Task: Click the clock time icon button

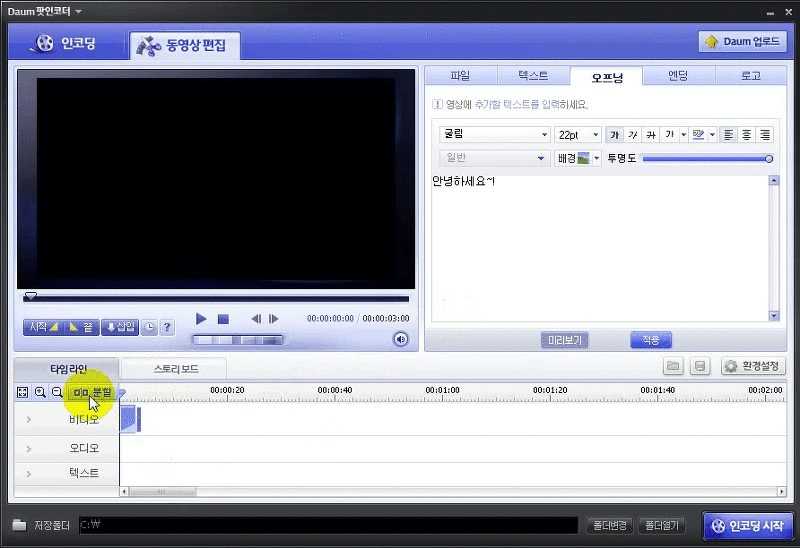Action: coord(149,327)
